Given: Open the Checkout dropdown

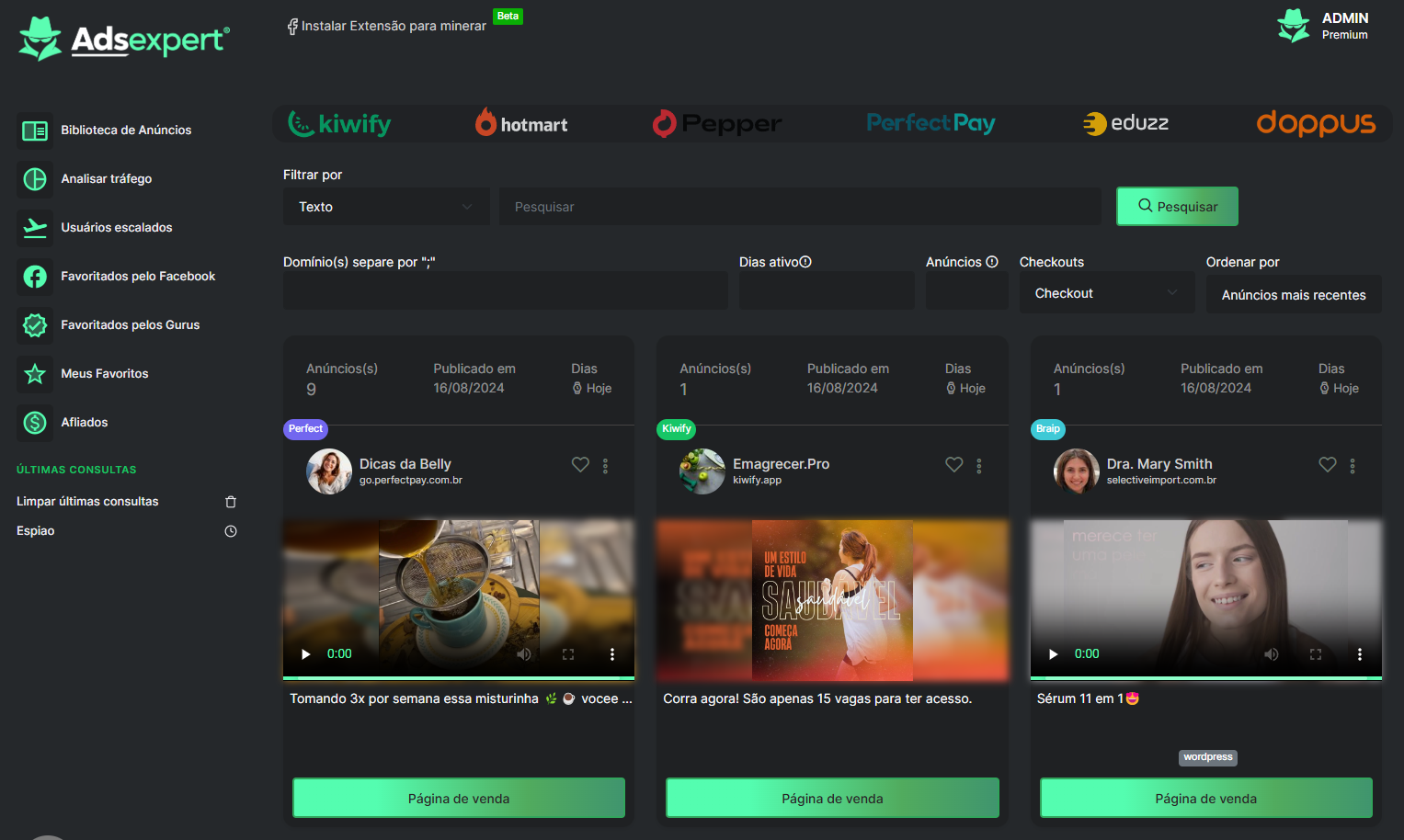Looking at the screenshot, I should coord(1106,293).
